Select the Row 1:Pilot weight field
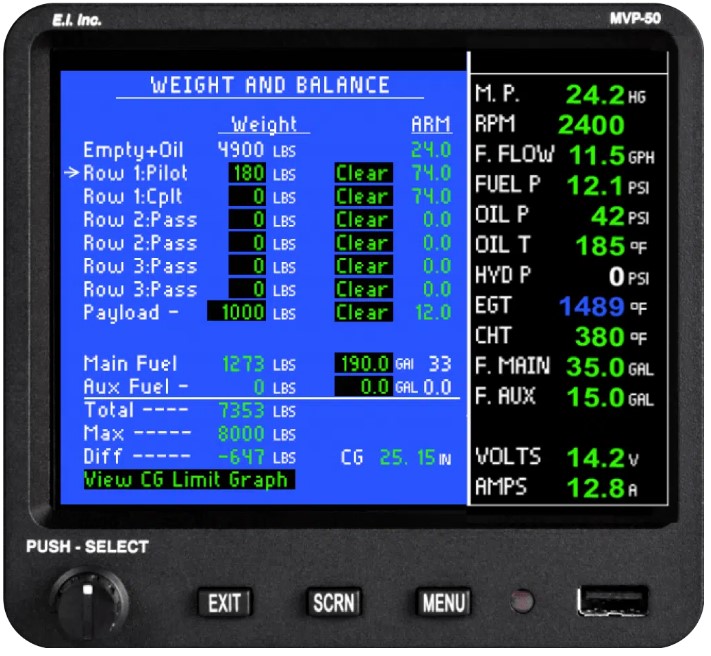 click(x=248, y=174)
